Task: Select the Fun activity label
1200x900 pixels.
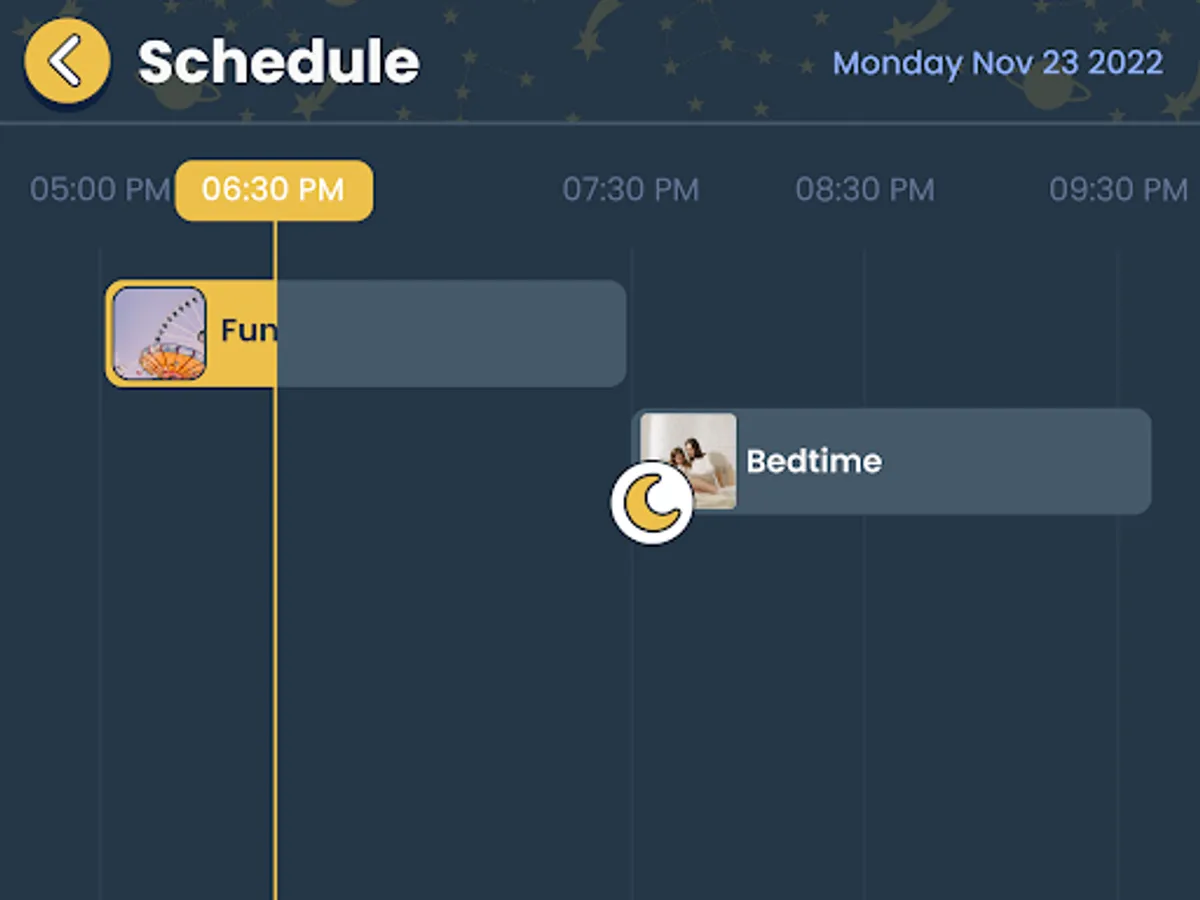Action: (x=247, y=331)
